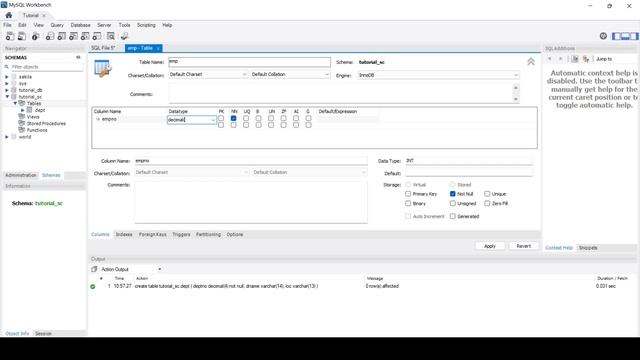Click the reconnect to DBMS toolbar icon
The width and height of the screenshot is (640, 360).
(x=124, y=36)
